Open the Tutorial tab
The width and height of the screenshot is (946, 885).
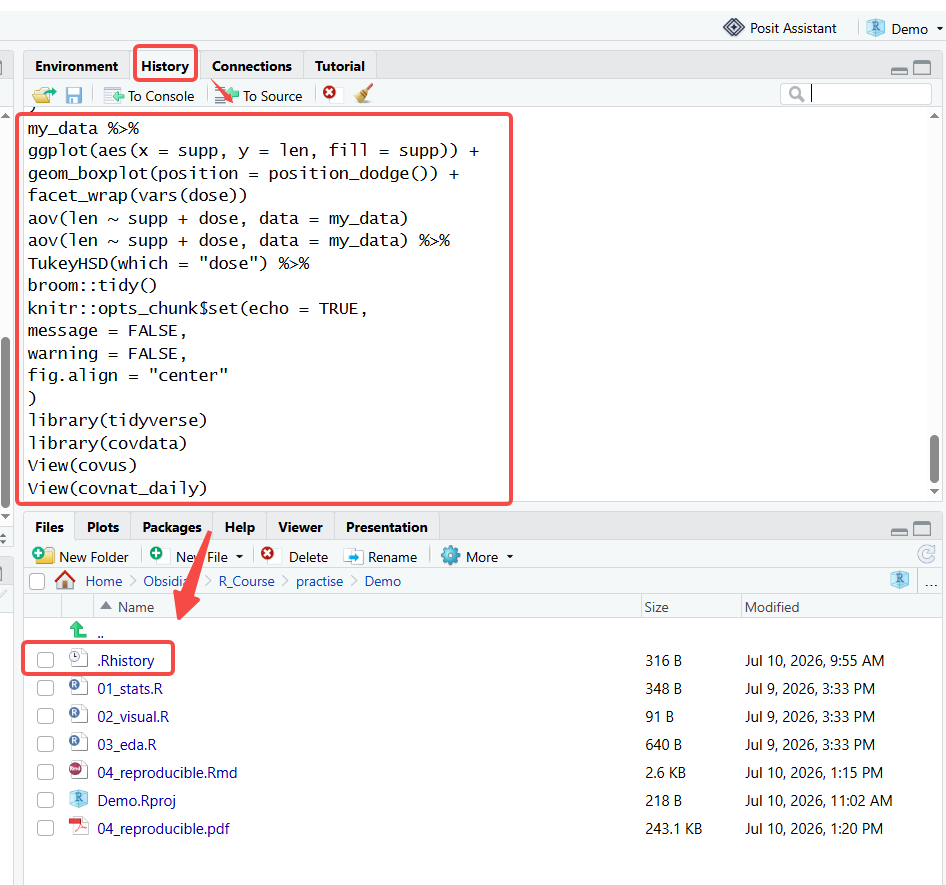(340, 66)
